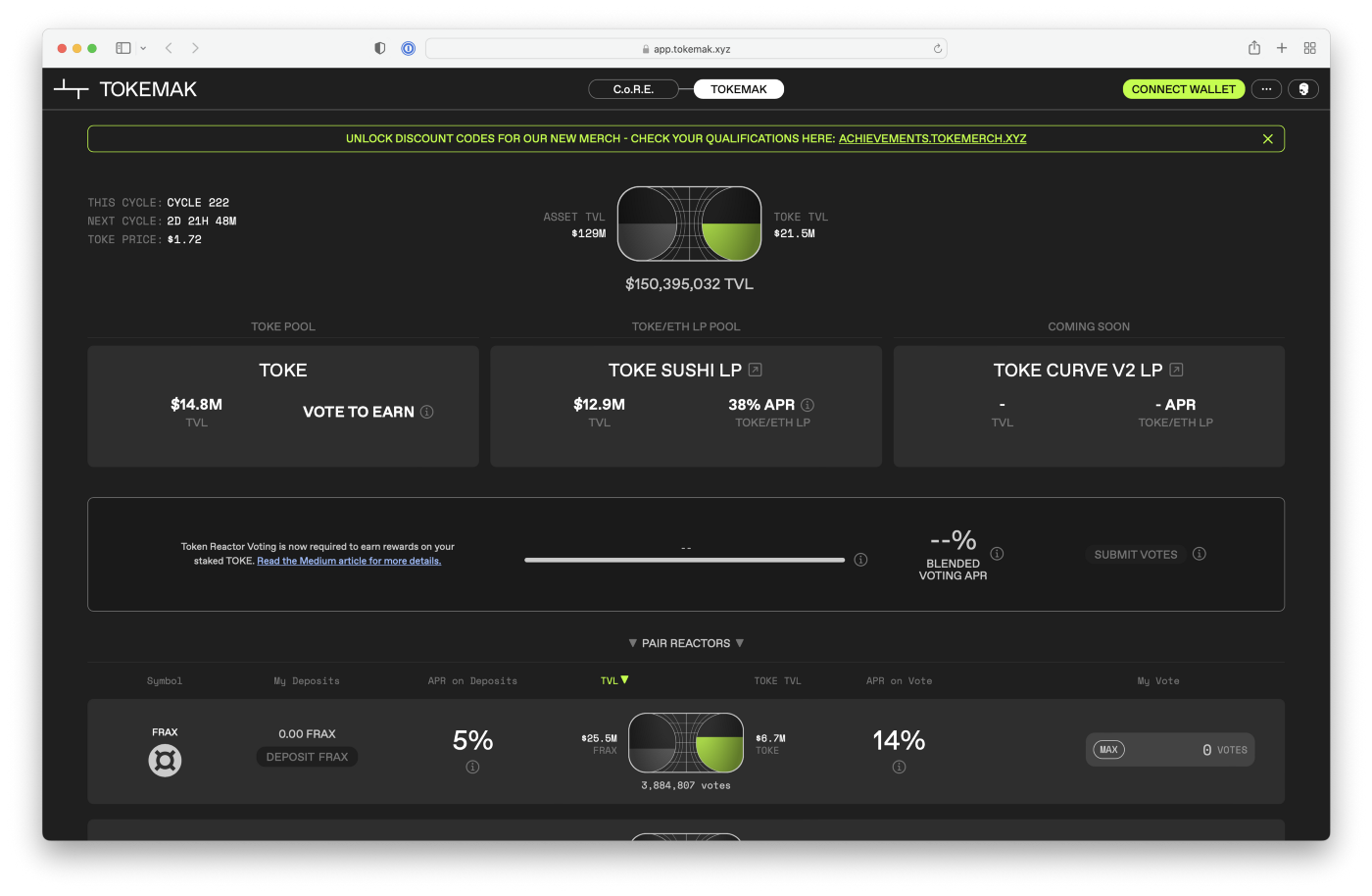The width and height of the screenshot is (1372, 896).
Task: Go back with browser back arrow
Action: 169,48
